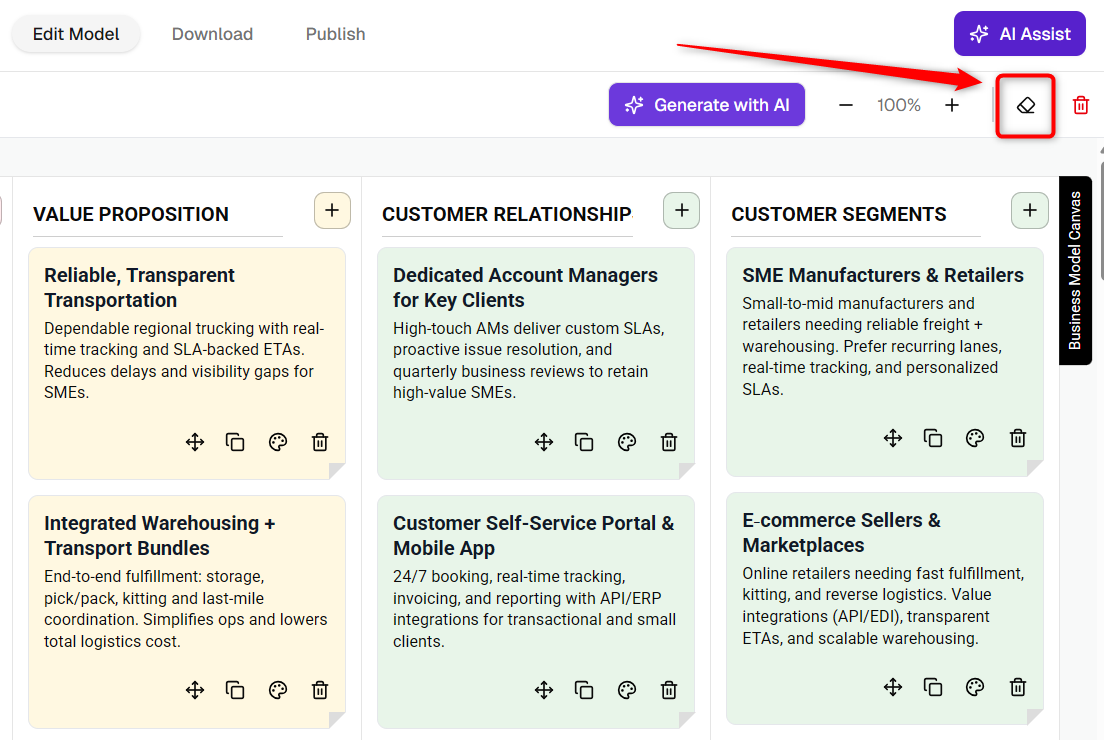The width and height of the screenshot is (1104, 740).
Task: Move the Customer Self-Service Portal card
Action: (544, 690)
